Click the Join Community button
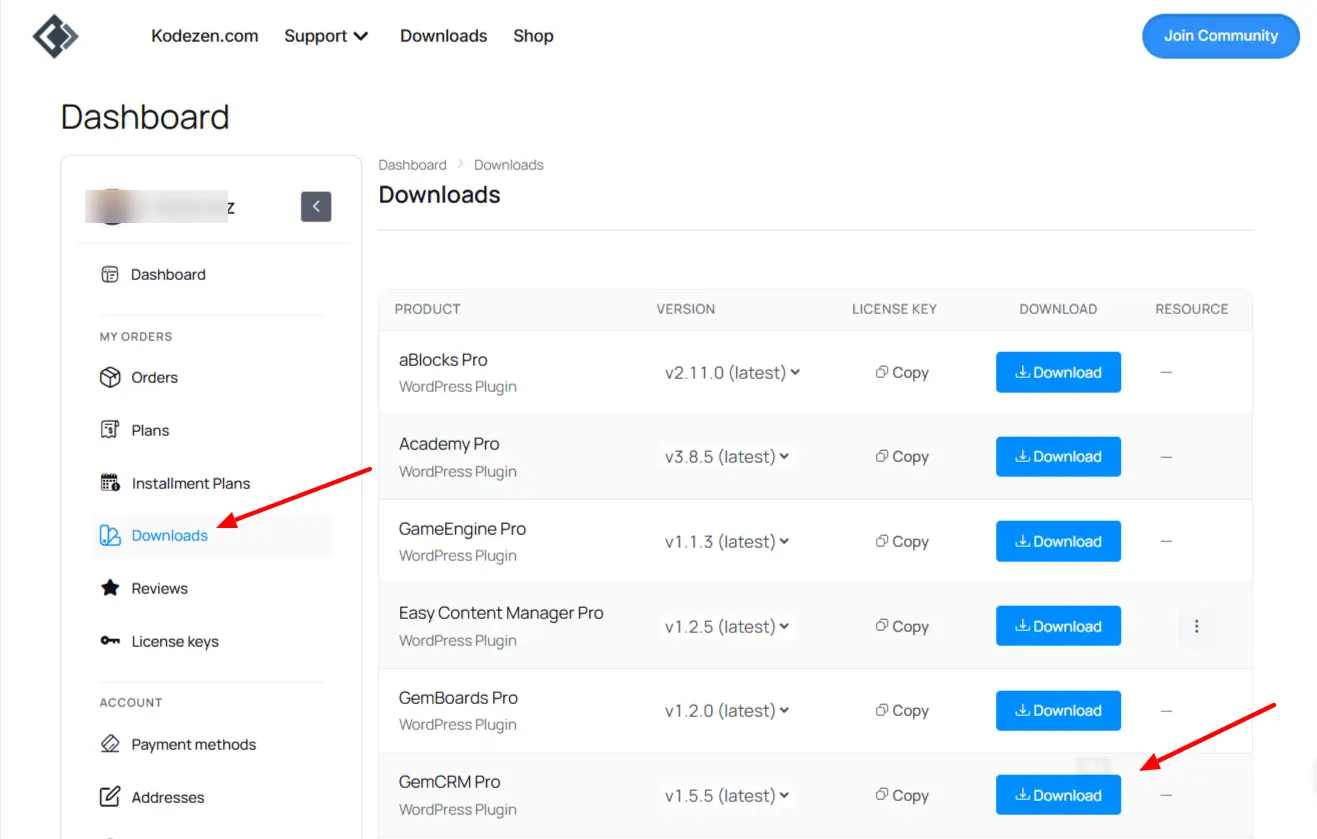This screenshot has width=1317, height=839. [1220, 36]
